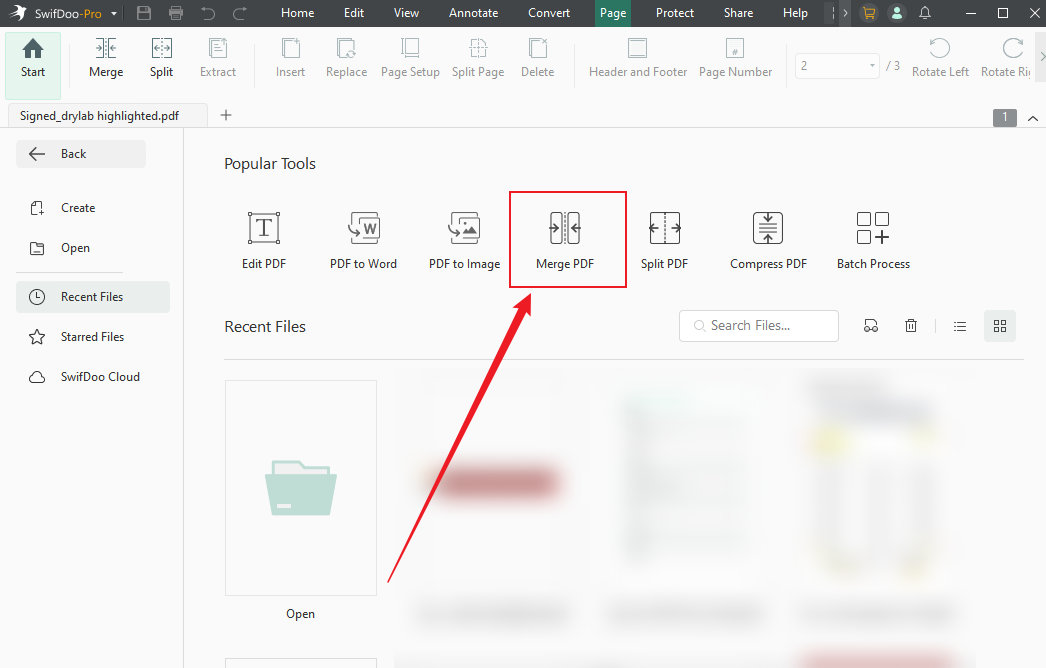Click the trash icon above Recent Files

click(910, 325)
